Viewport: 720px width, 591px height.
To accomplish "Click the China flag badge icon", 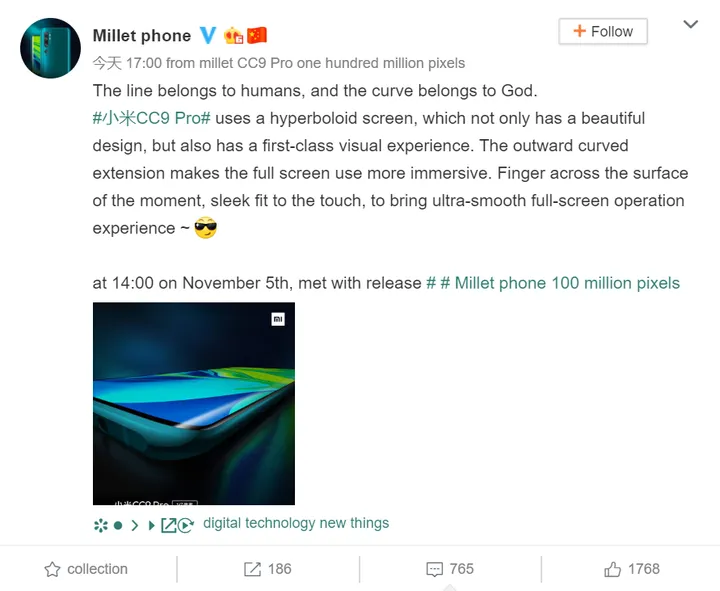I will [x=257, y=35].
